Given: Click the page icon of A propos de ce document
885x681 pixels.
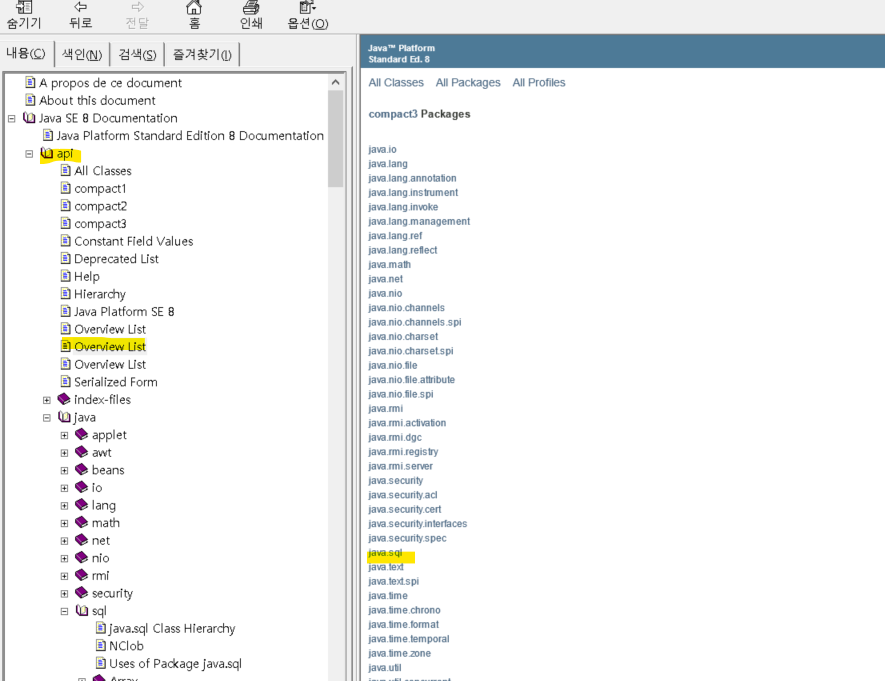Looking at the screenshot, I should click(30, 82).
